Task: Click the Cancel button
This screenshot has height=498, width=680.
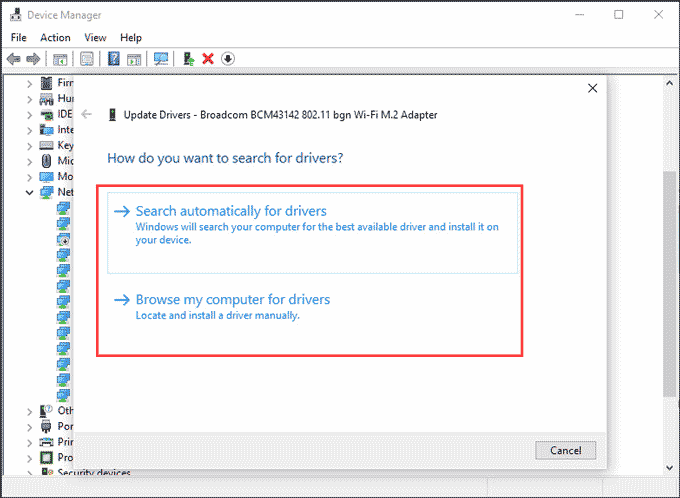Action: click(566, 450)
